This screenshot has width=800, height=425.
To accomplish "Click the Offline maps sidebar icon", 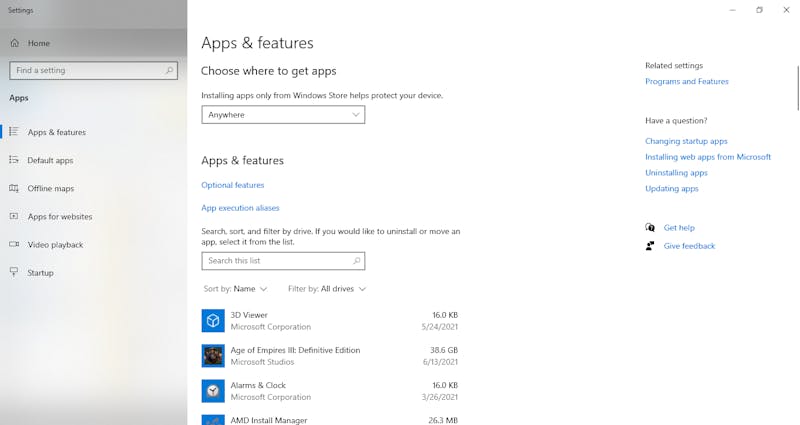I will [x=14, y=188].
